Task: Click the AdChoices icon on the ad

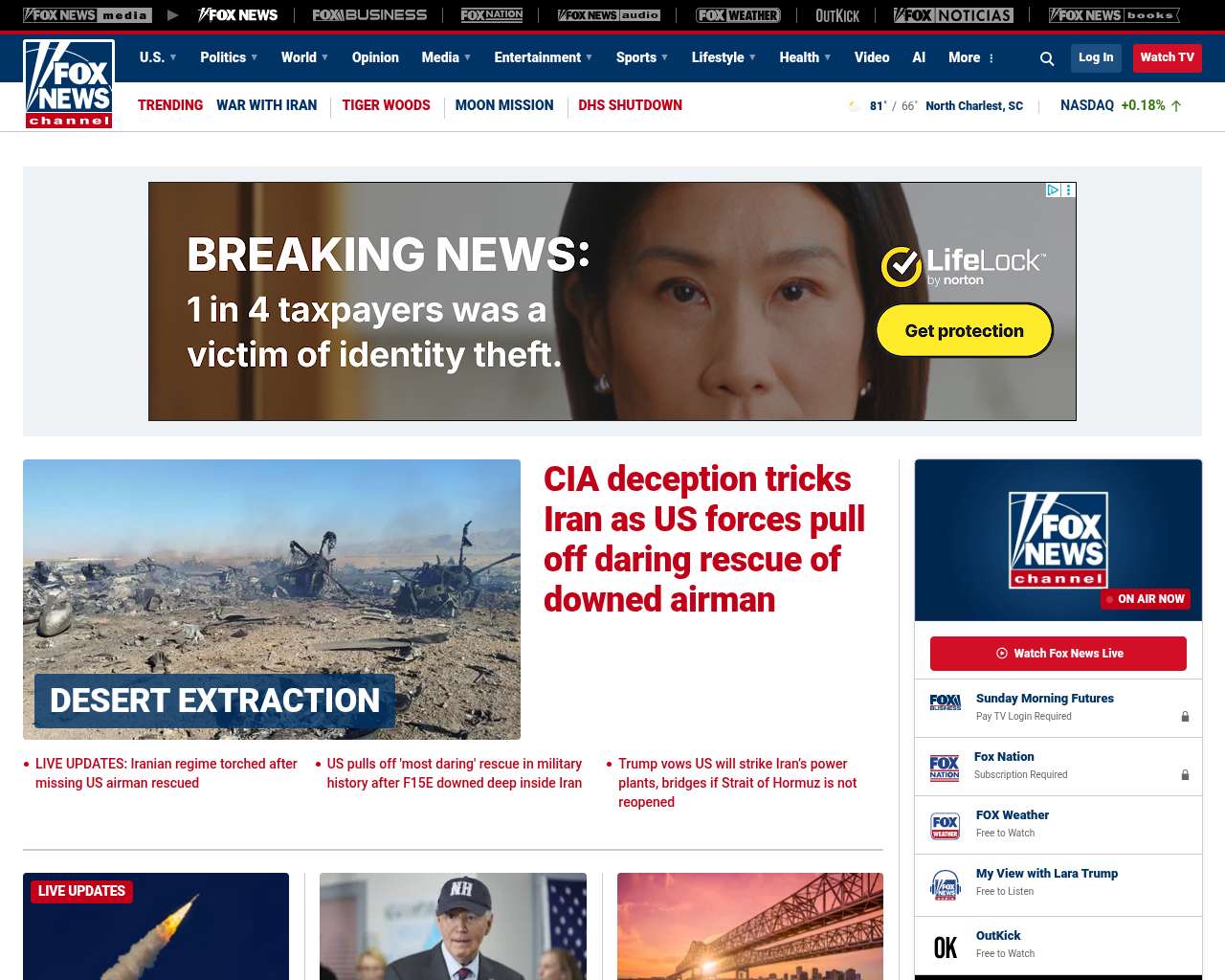Action: (x=1053, y=190)
